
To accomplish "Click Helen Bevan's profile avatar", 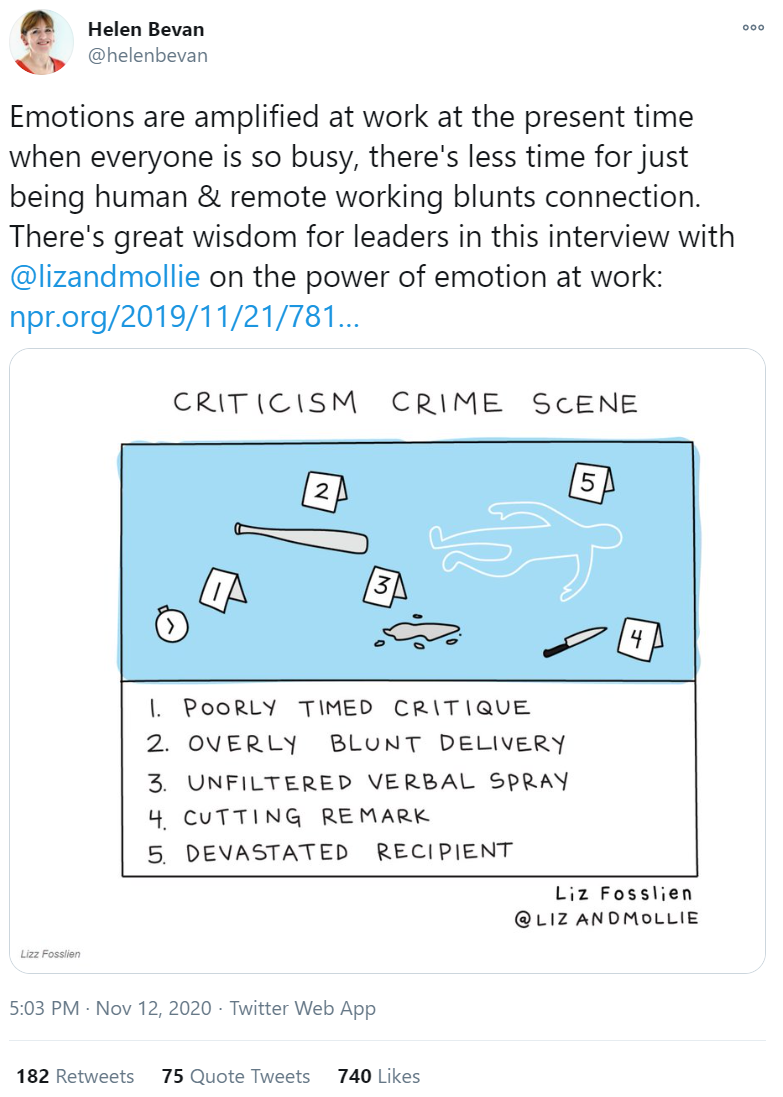I will tap(42, 42).
